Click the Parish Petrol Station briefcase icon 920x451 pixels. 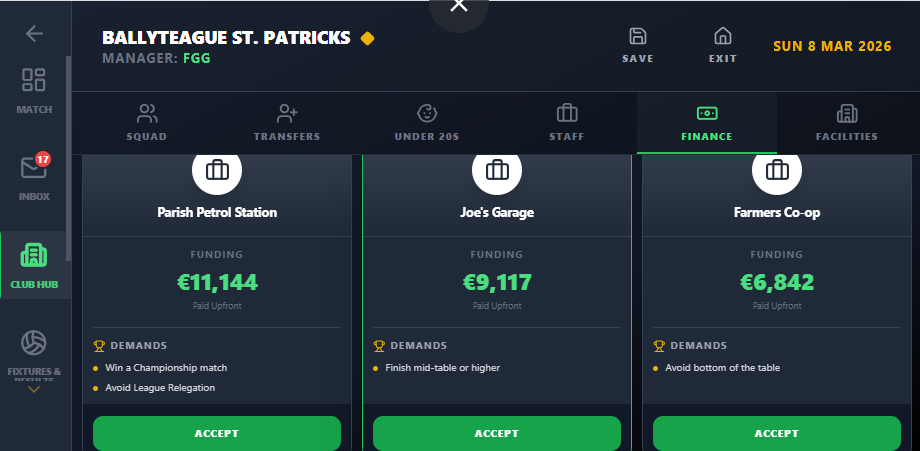217,172
